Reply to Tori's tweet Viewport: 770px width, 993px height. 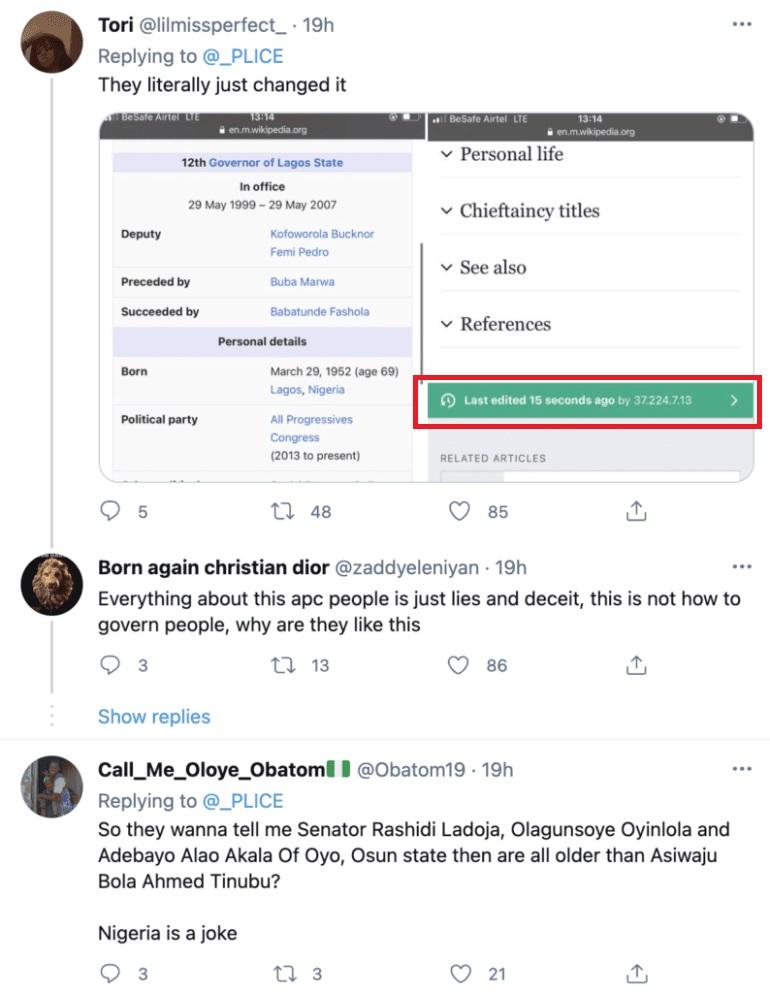[111, 512]
